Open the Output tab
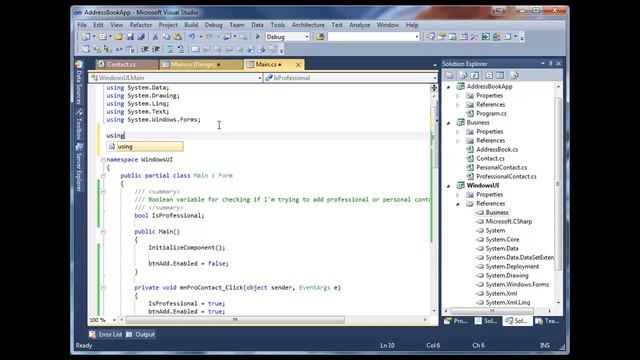The width and height of the screenshot is (640, 360). pos(141,335)
